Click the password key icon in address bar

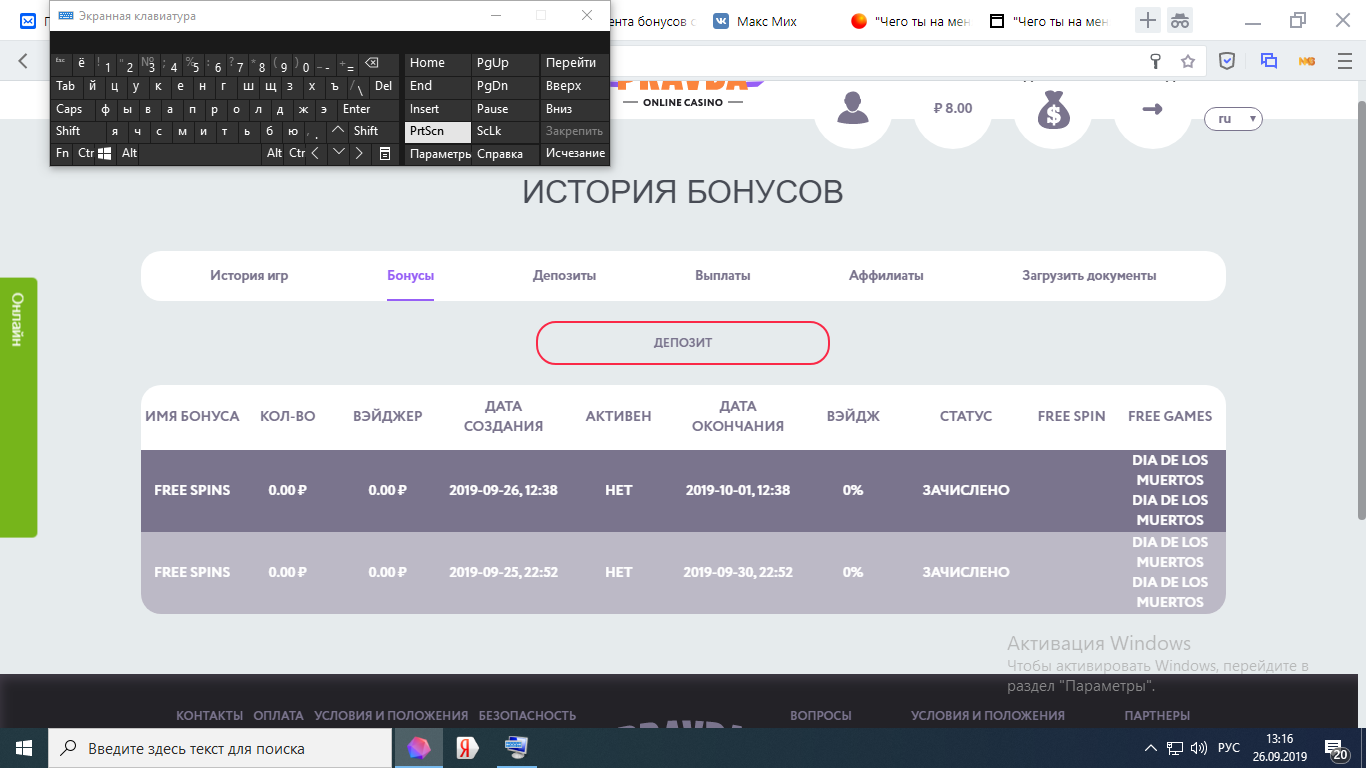1156,60
